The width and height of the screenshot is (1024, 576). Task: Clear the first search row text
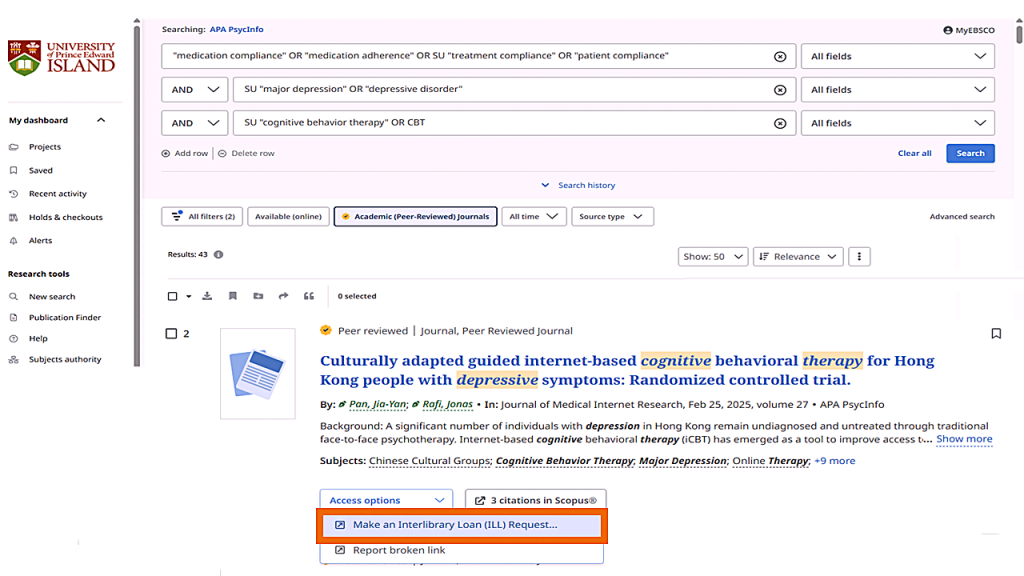click(780, 57)
